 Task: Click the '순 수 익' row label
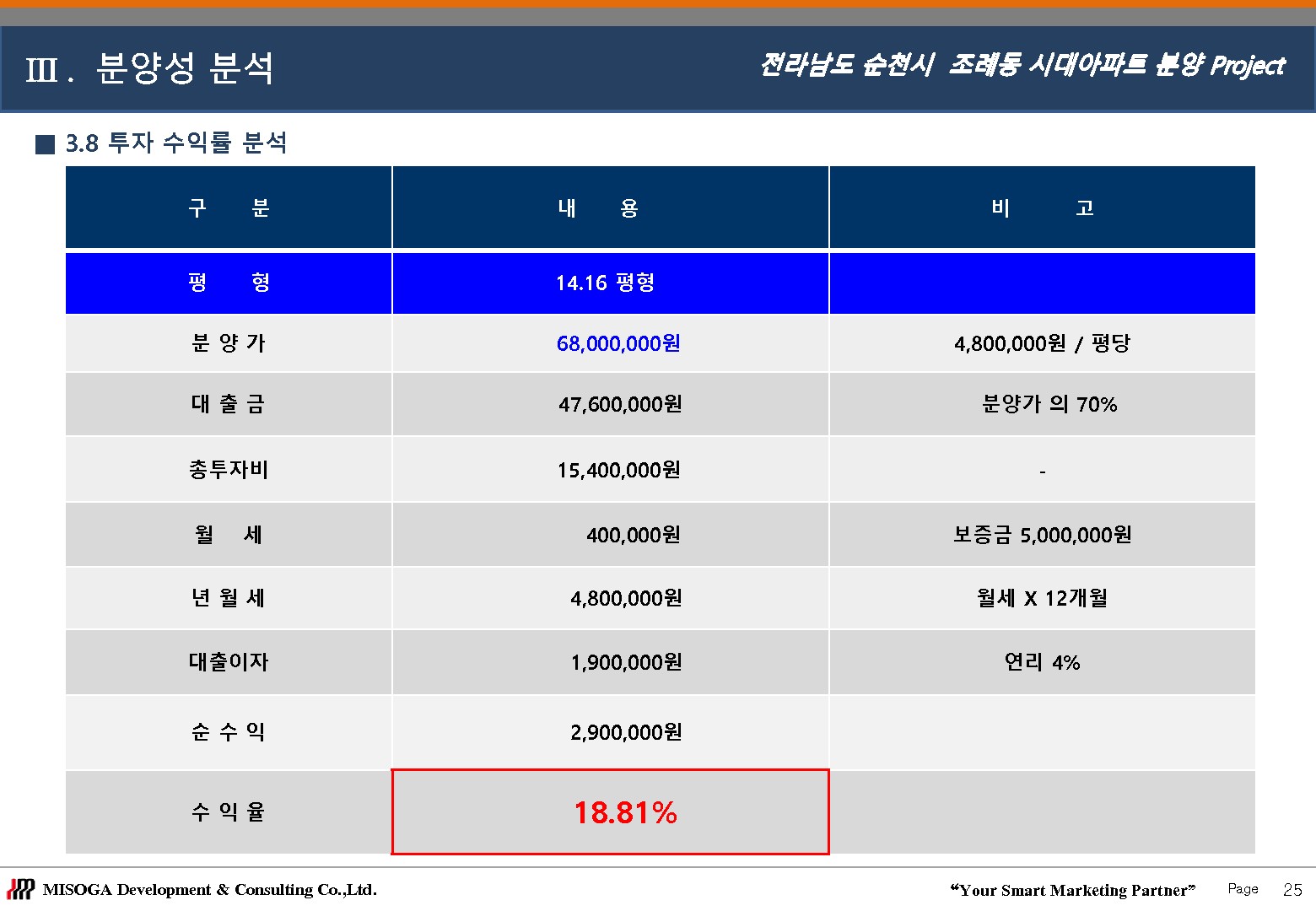click(x=229, y=731)
